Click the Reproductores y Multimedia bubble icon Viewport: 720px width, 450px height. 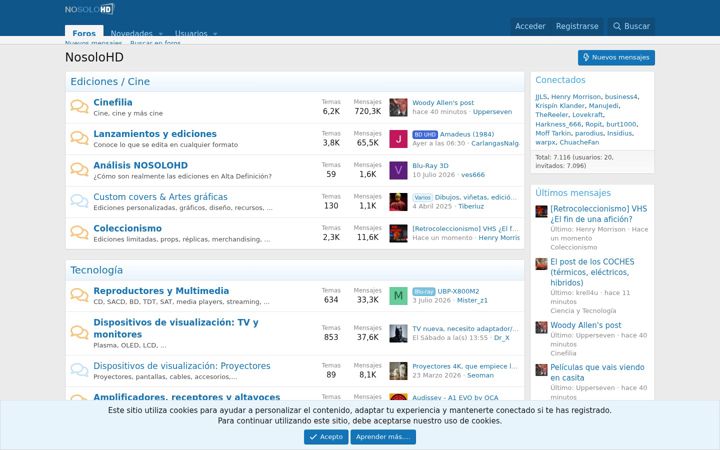click(x=79, y=295)
